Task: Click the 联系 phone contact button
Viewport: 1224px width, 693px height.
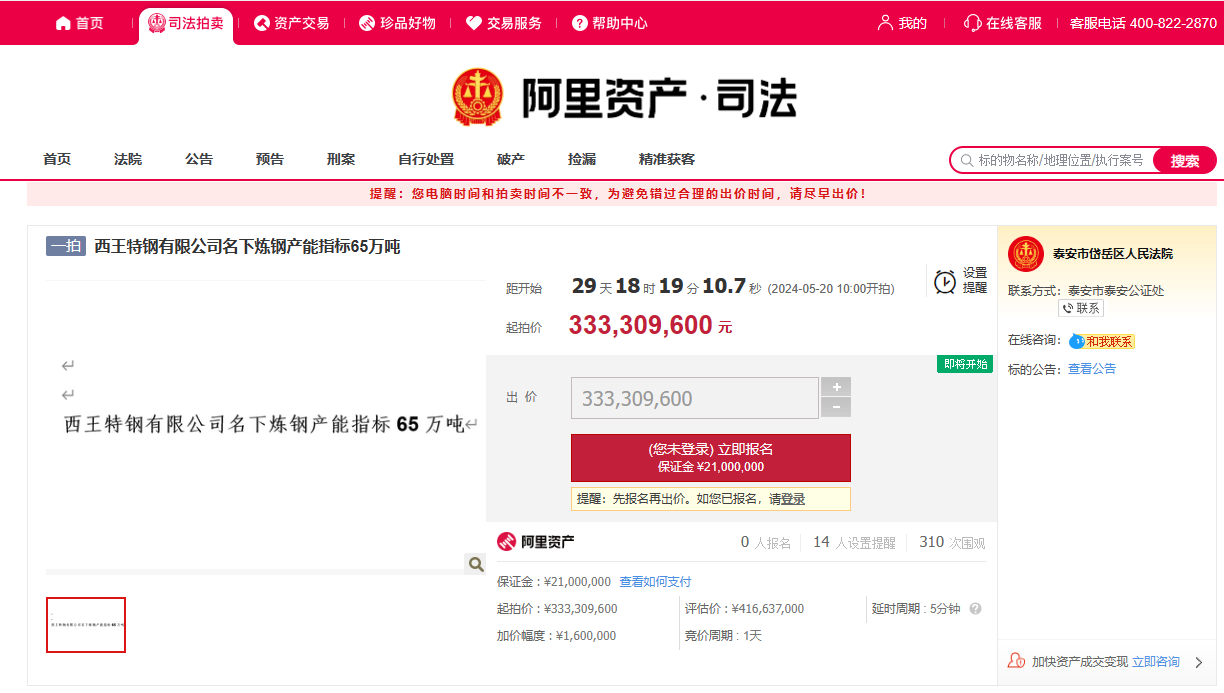Action: pyautogui.click(x=1080, y=309)
